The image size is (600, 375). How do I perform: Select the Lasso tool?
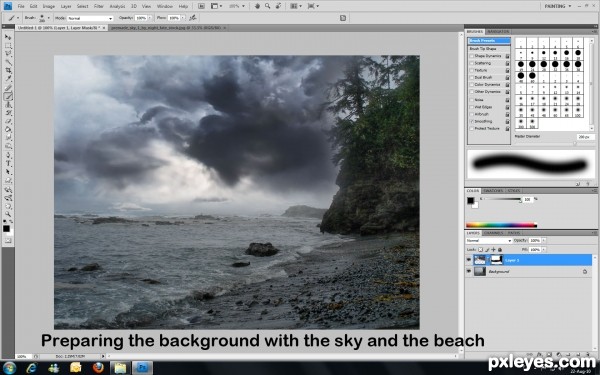[8, 54]
